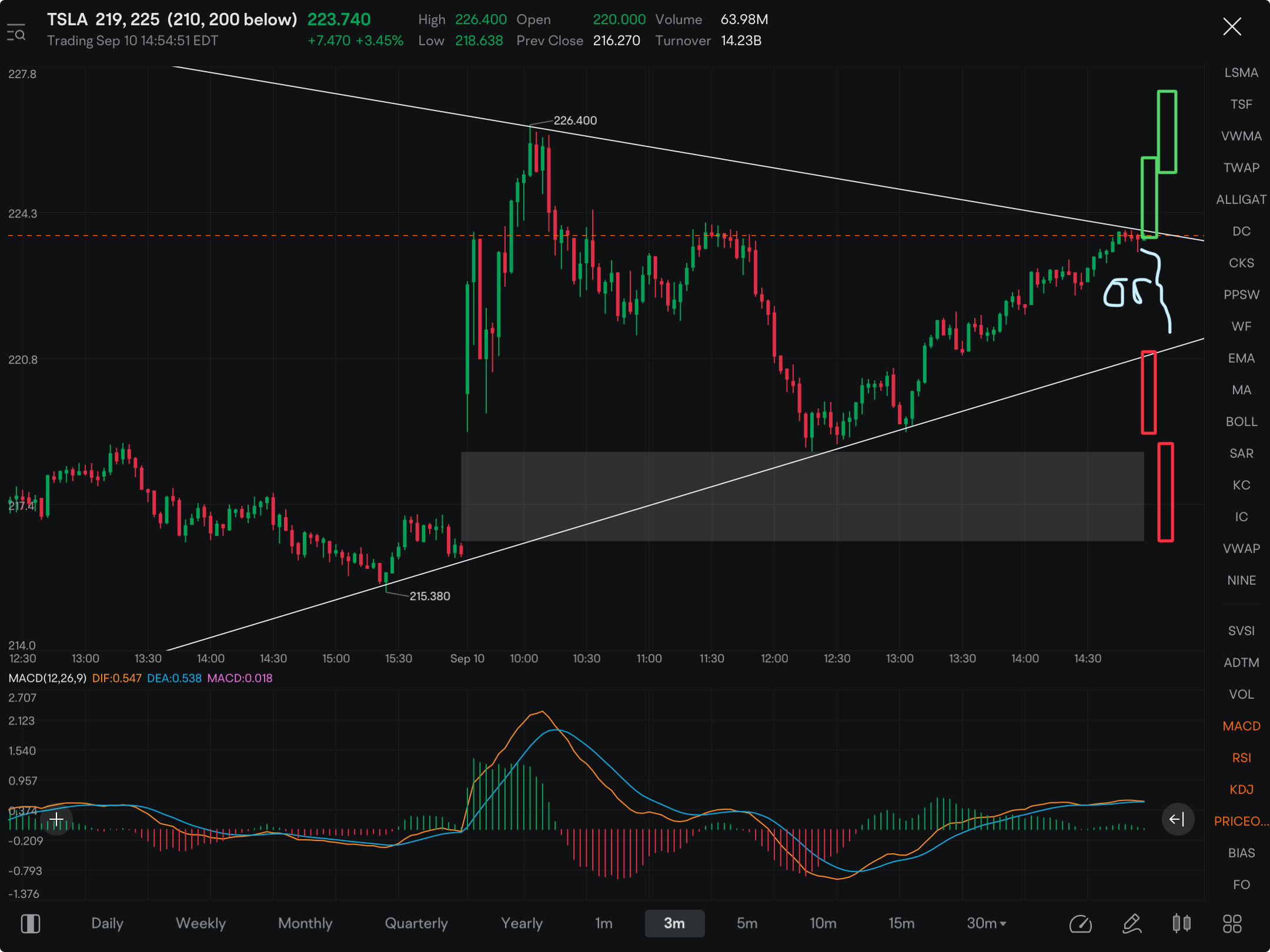Switch to Weekly timeframe

200,923
